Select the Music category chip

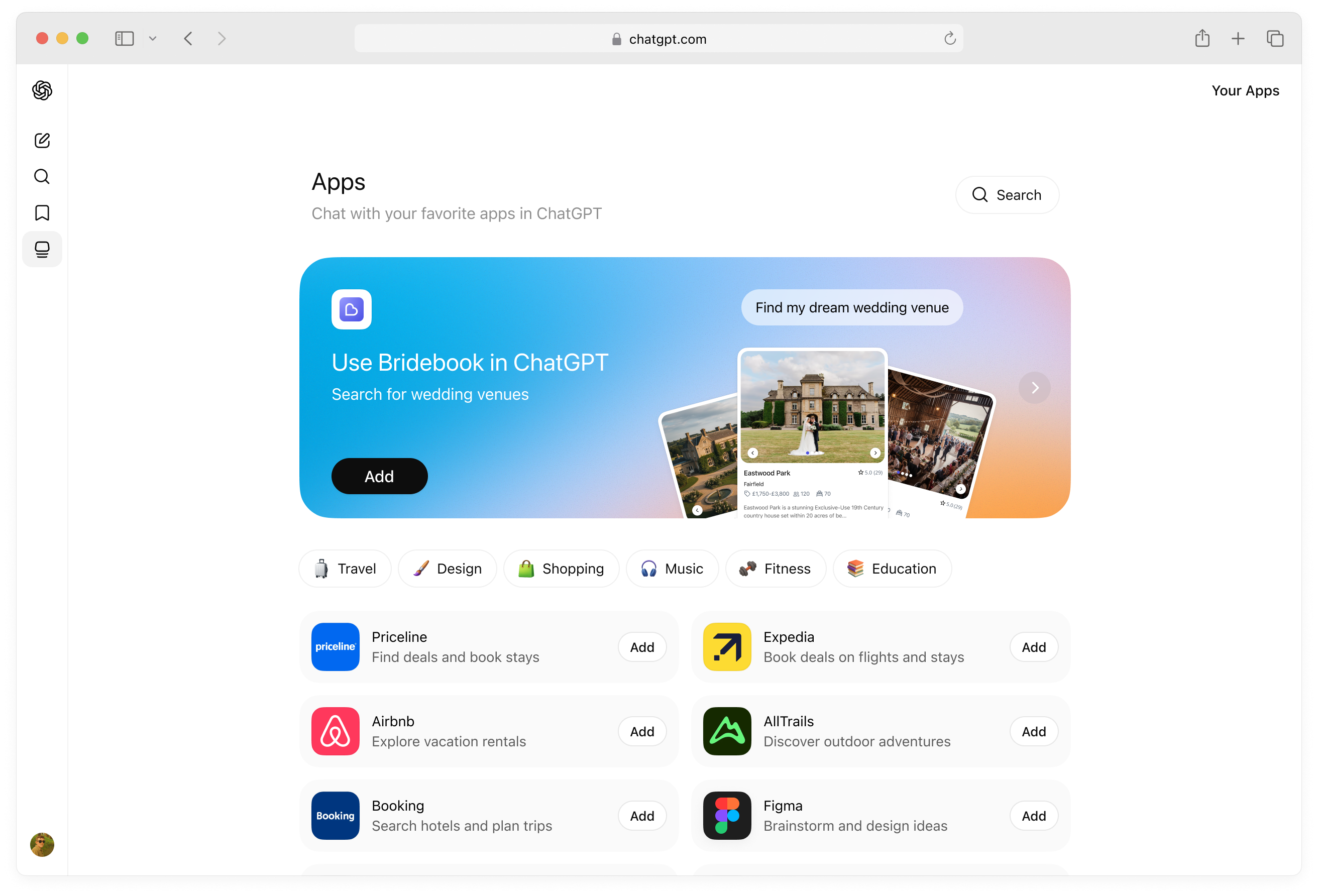[x=672, y=568]
